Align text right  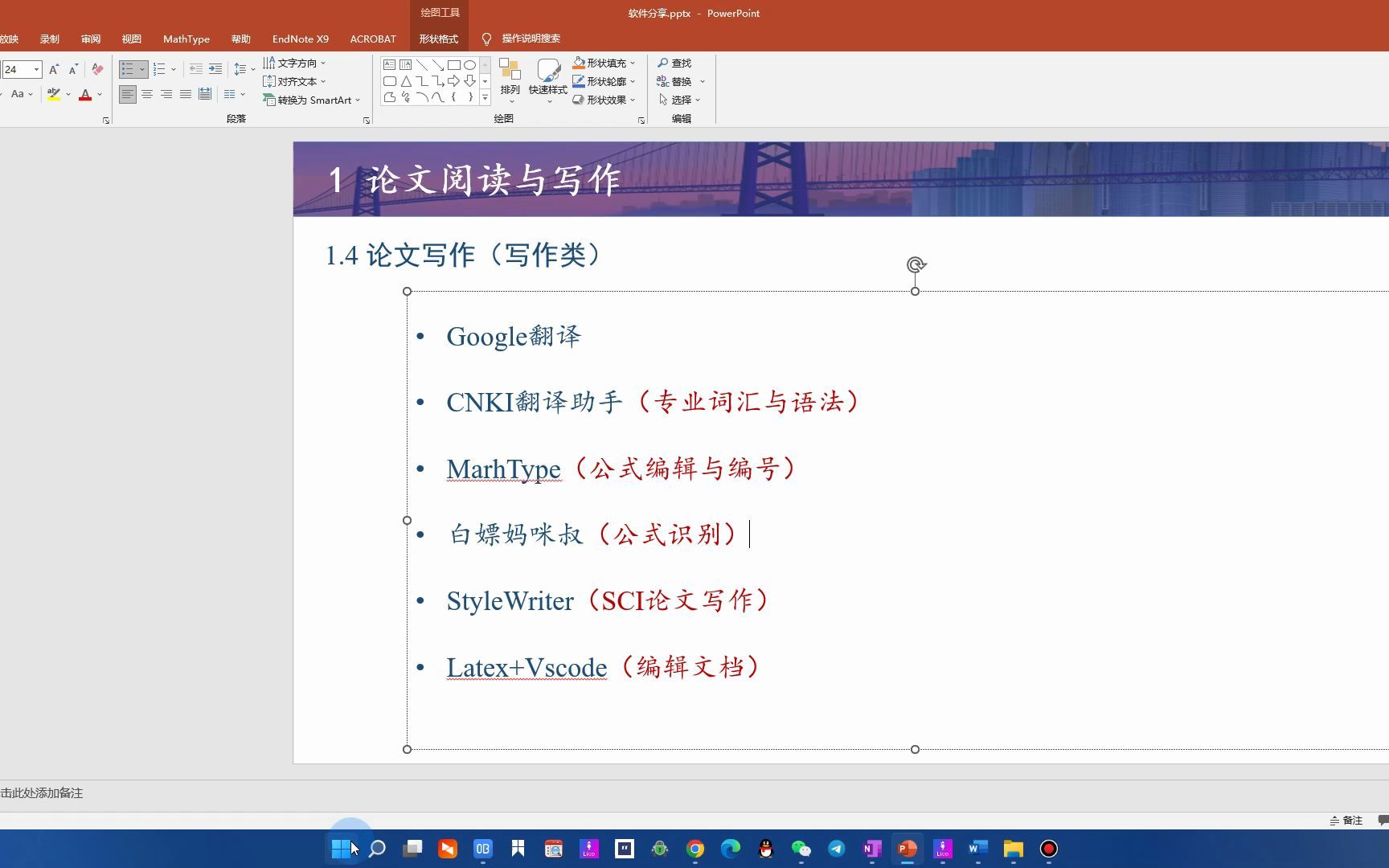point(166,94)
